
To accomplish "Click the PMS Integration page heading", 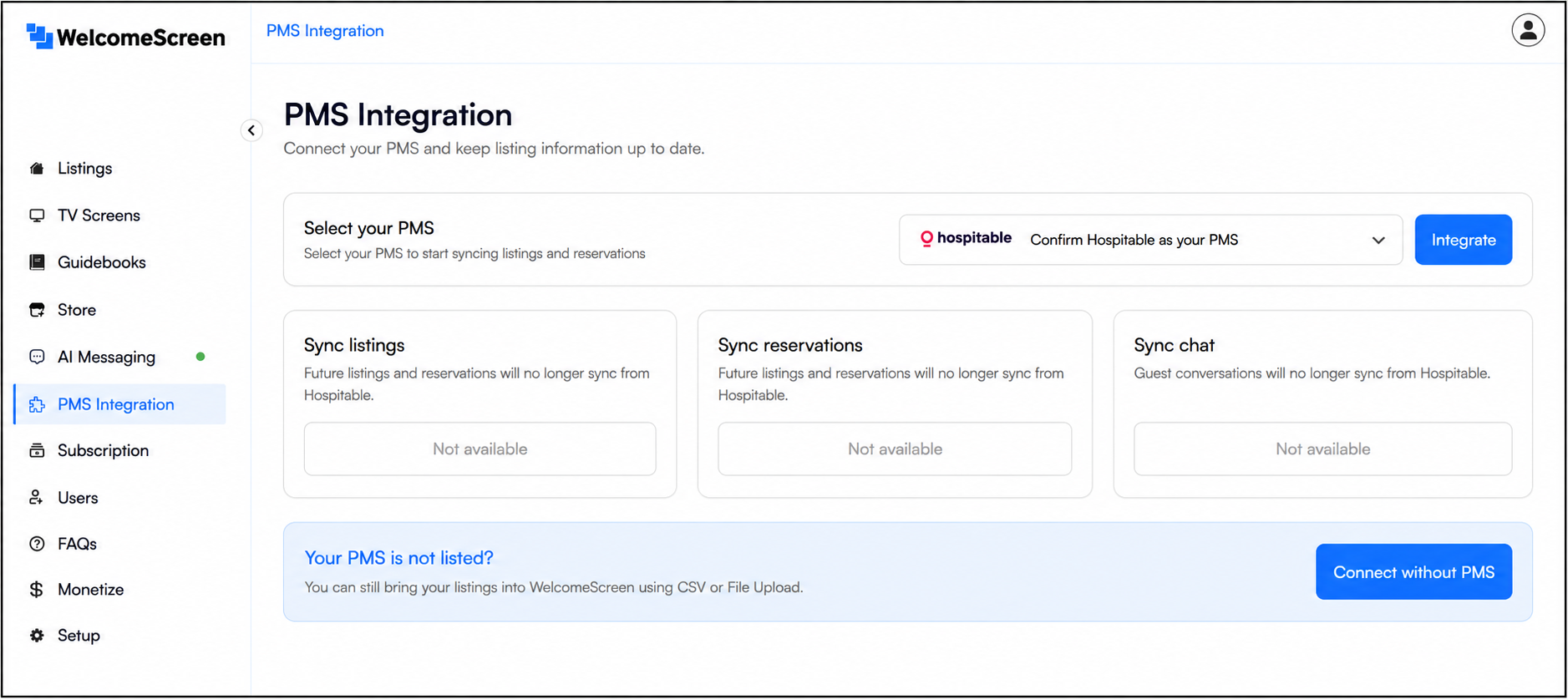I will coord(398,114).
